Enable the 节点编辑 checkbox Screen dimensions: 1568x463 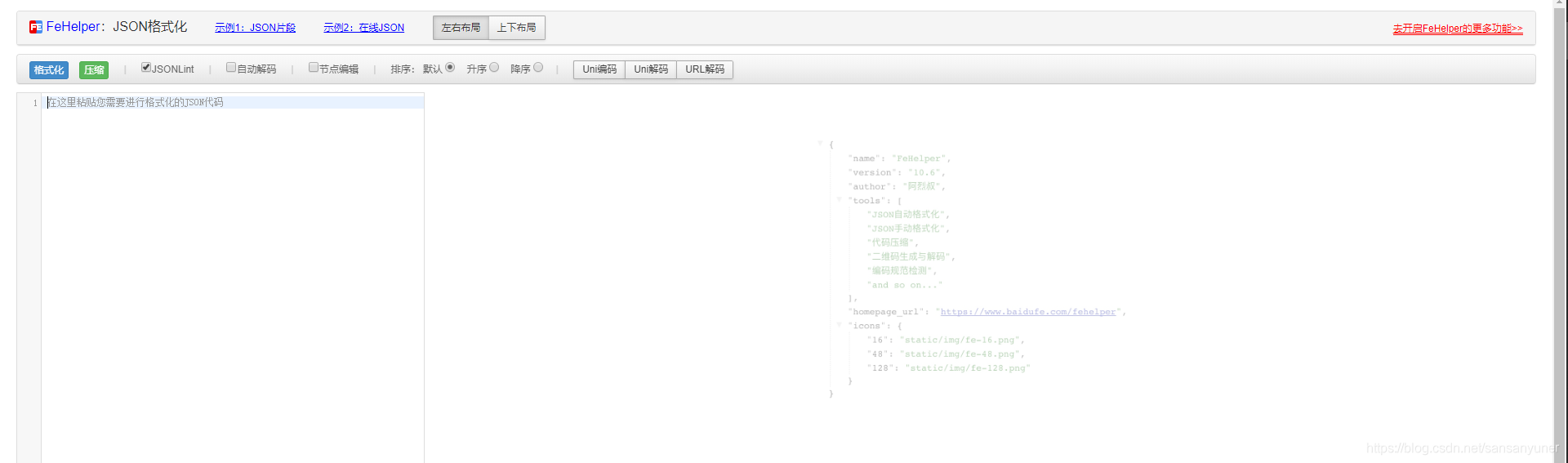coord(314,68)
